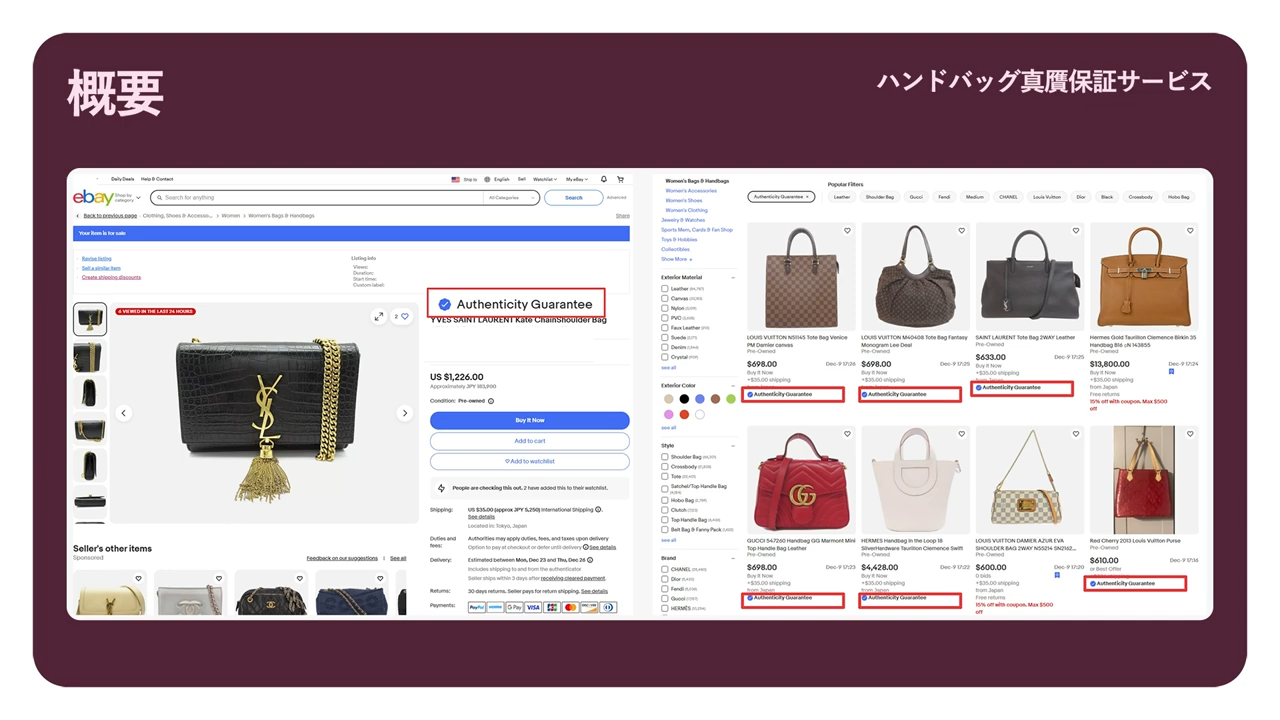Remove the Authenticity Guarantee filter chip
Screen dimensions: 1280x720
pyautogui.click(x=808, y=197)
